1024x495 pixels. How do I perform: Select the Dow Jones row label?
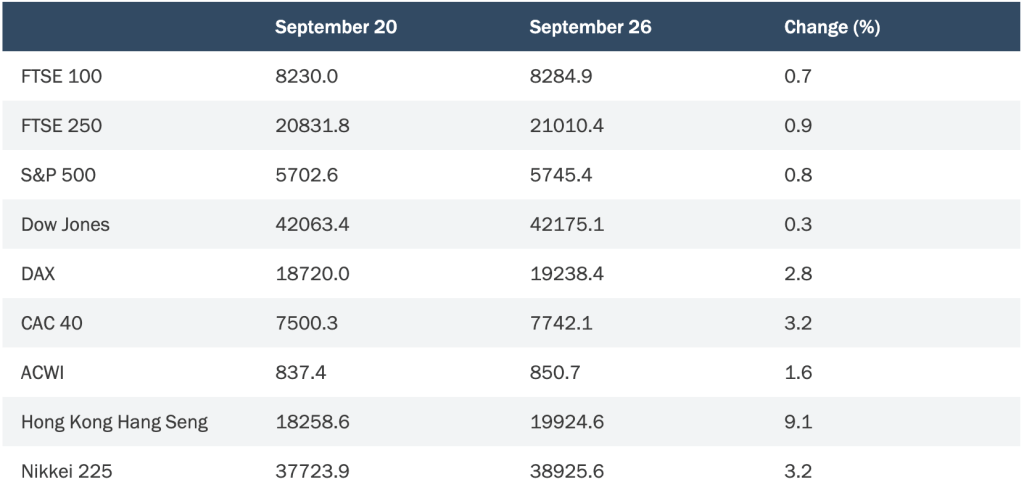tap(65, 225)
